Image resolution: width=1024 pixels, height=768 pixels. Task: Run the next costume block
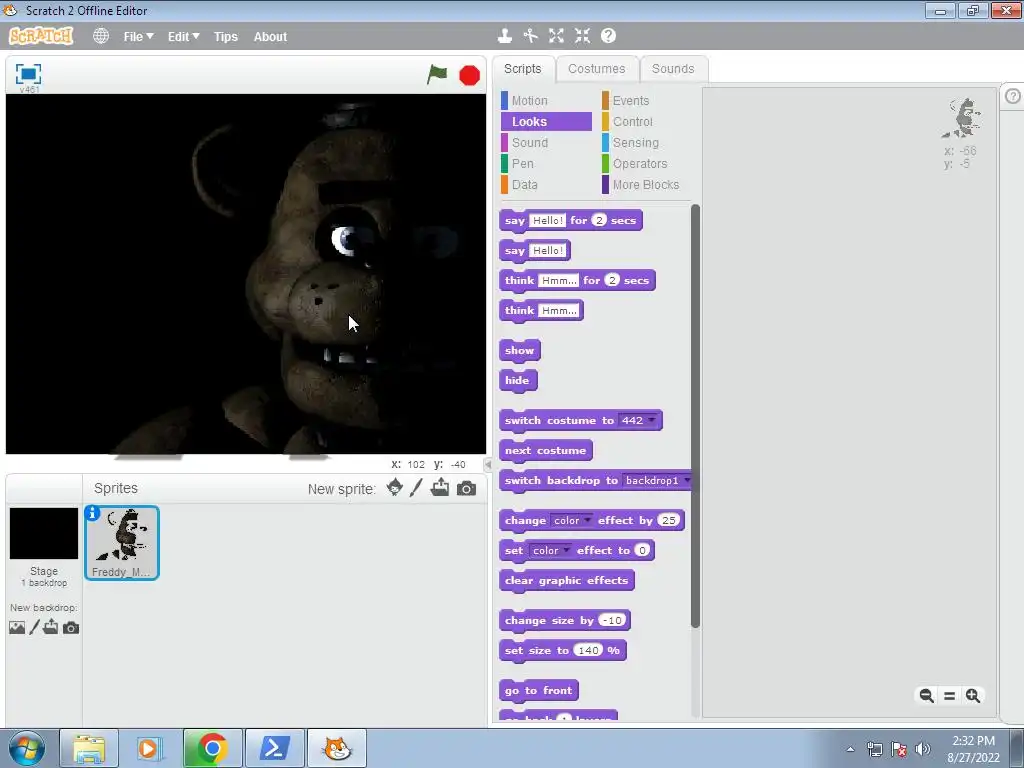point(545,451)
